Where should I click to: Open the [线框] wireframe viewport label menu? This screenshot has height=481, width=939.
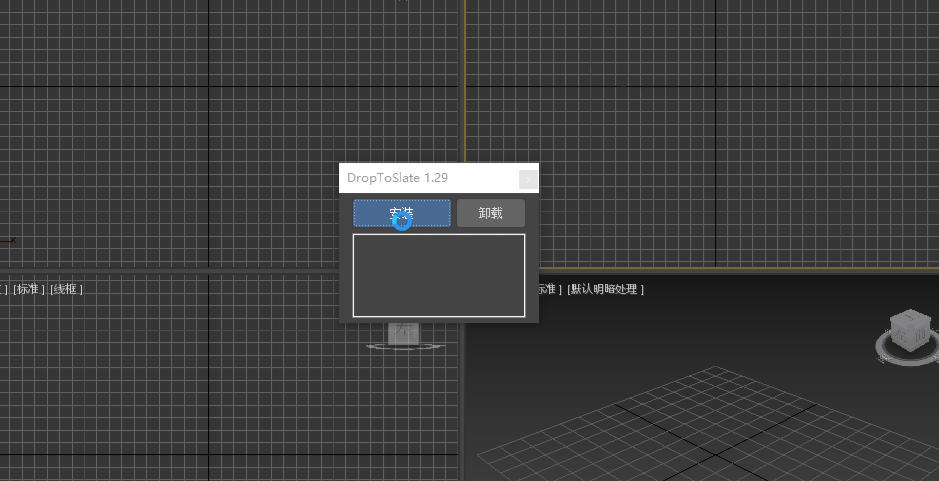pyautogui.click(x=66, y=289)
